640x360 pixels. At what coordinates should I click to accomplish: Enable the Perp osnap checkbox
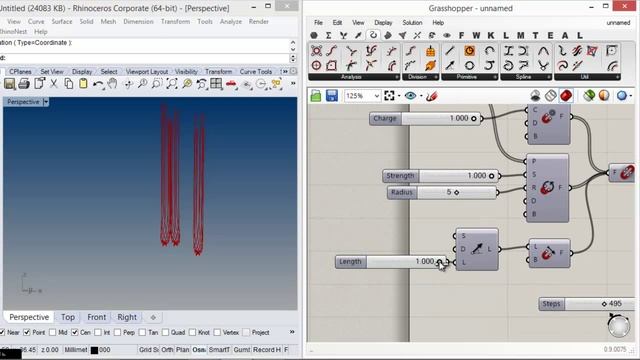[118, 332]
